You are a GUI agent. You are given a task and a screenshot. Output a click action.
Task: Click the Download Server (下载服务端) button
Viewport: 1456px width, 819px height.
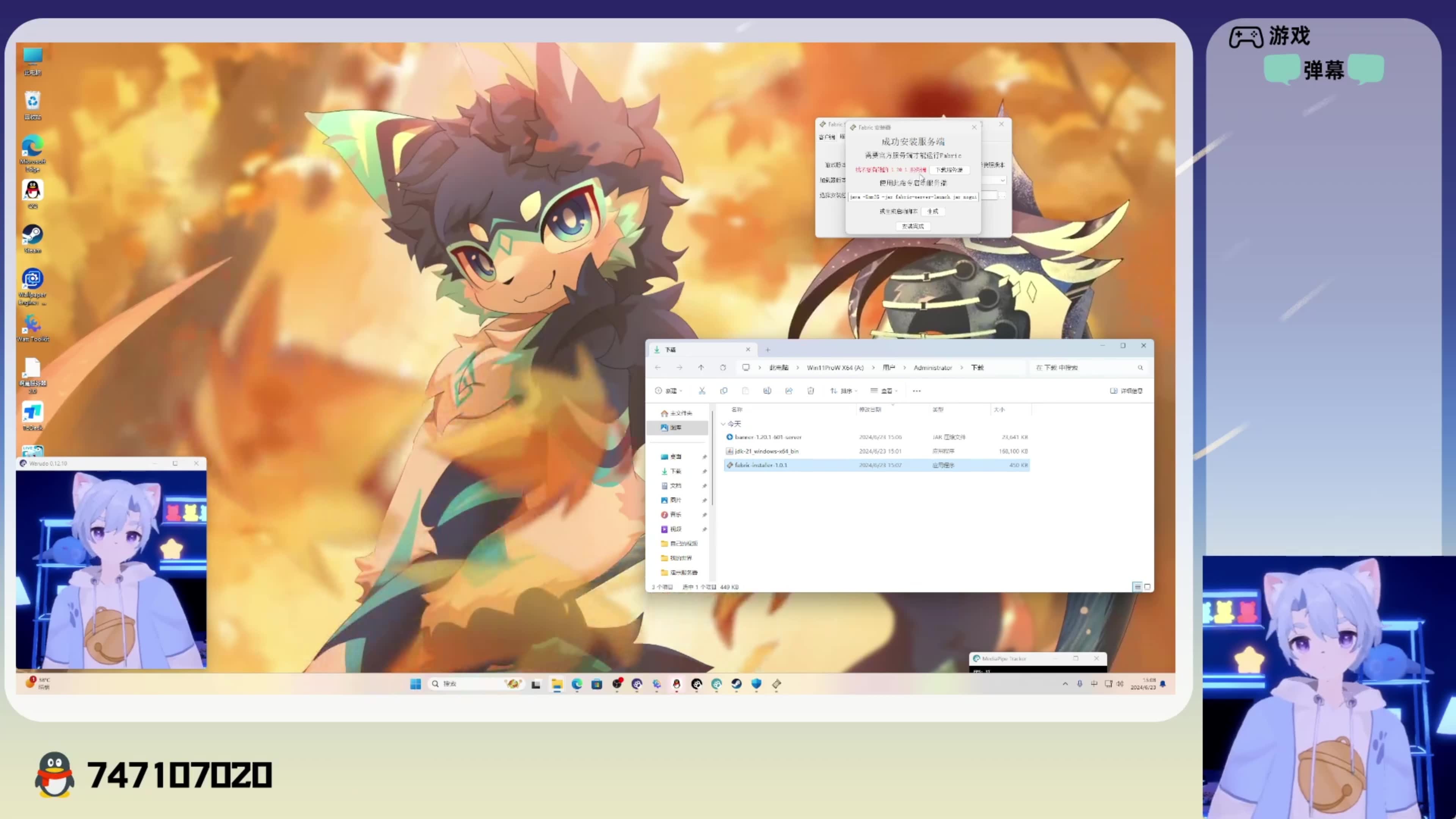coord(948,169)
